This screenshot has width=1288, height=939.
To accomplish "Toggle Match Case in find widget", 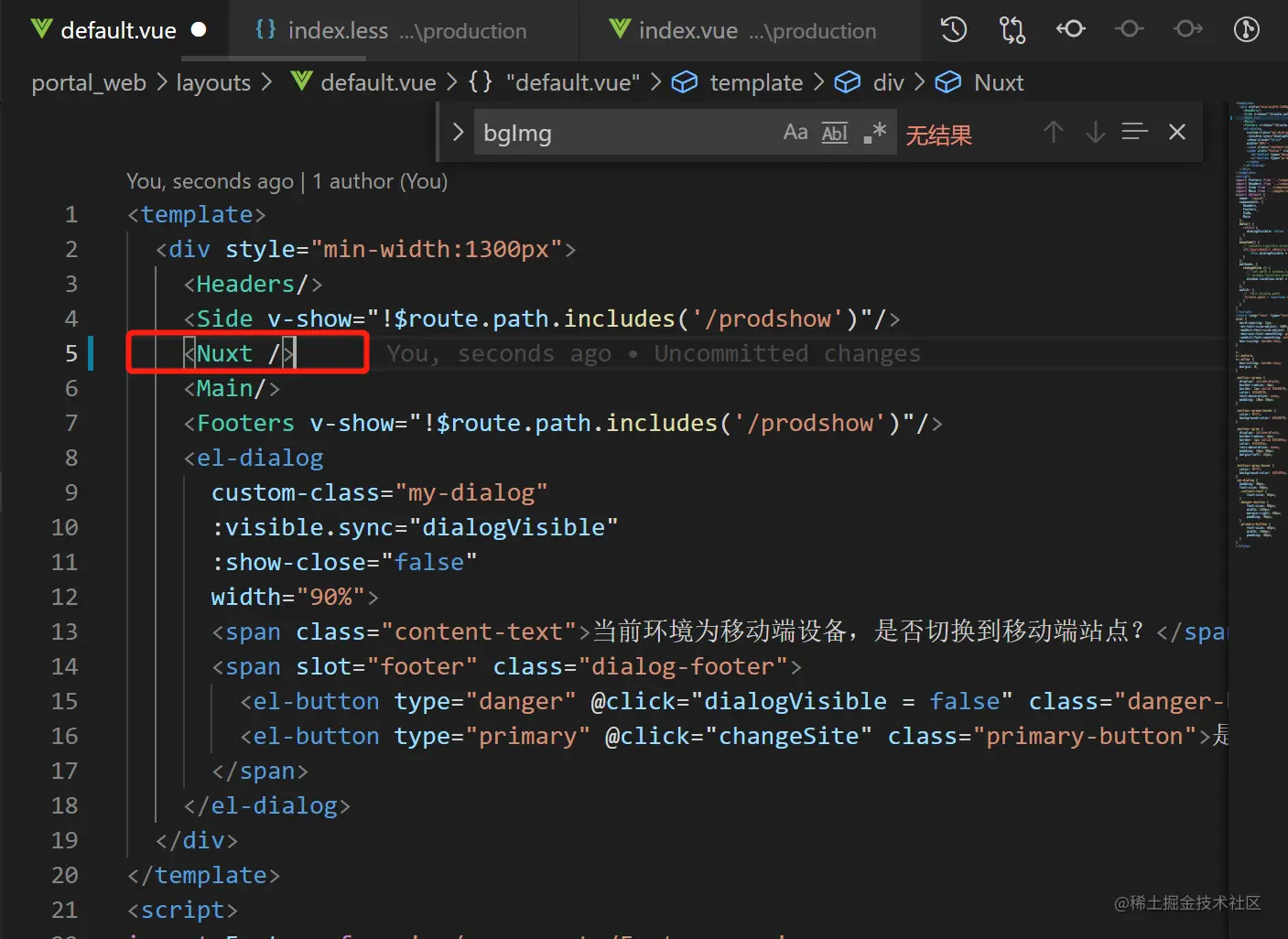I will point(796,133).
